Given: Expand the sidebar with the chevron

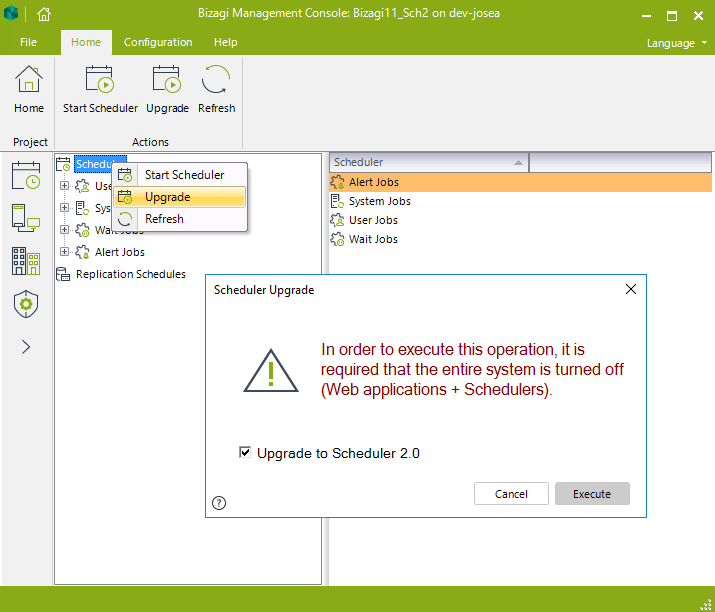Looking at the screenshot, I should (26, 347).
